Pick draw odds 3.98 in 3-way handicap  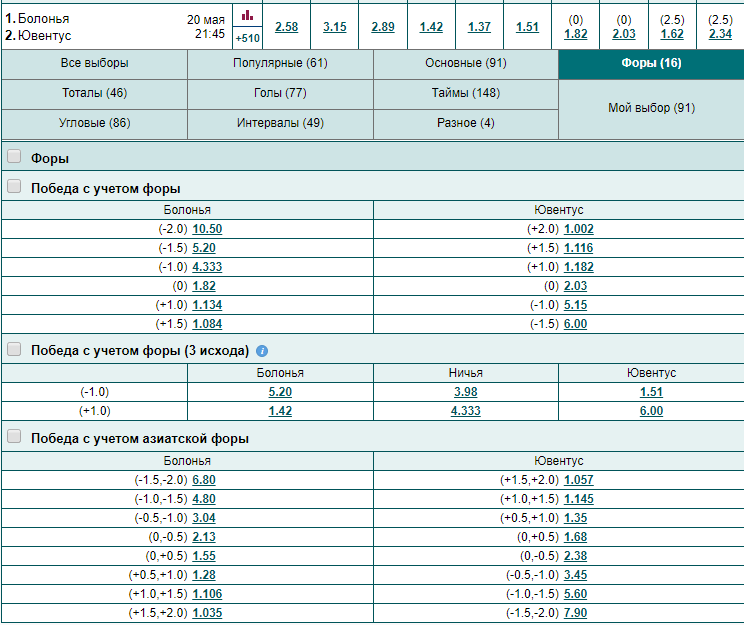pyautogui.click(x=465, y=392)
